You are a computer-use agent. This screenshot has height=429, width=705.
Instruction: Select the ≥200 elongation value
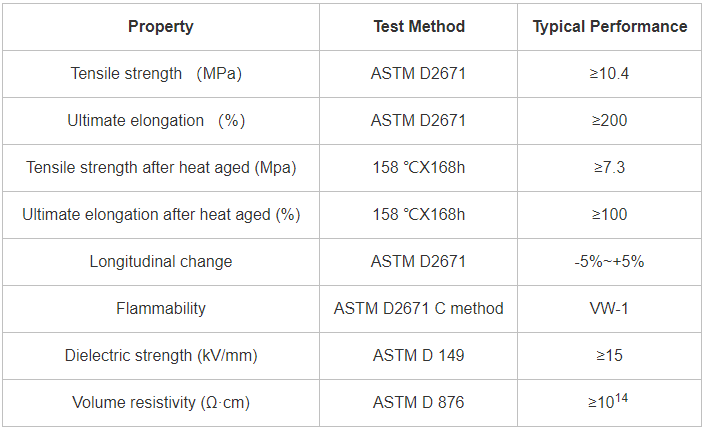[x=609, y=121]
